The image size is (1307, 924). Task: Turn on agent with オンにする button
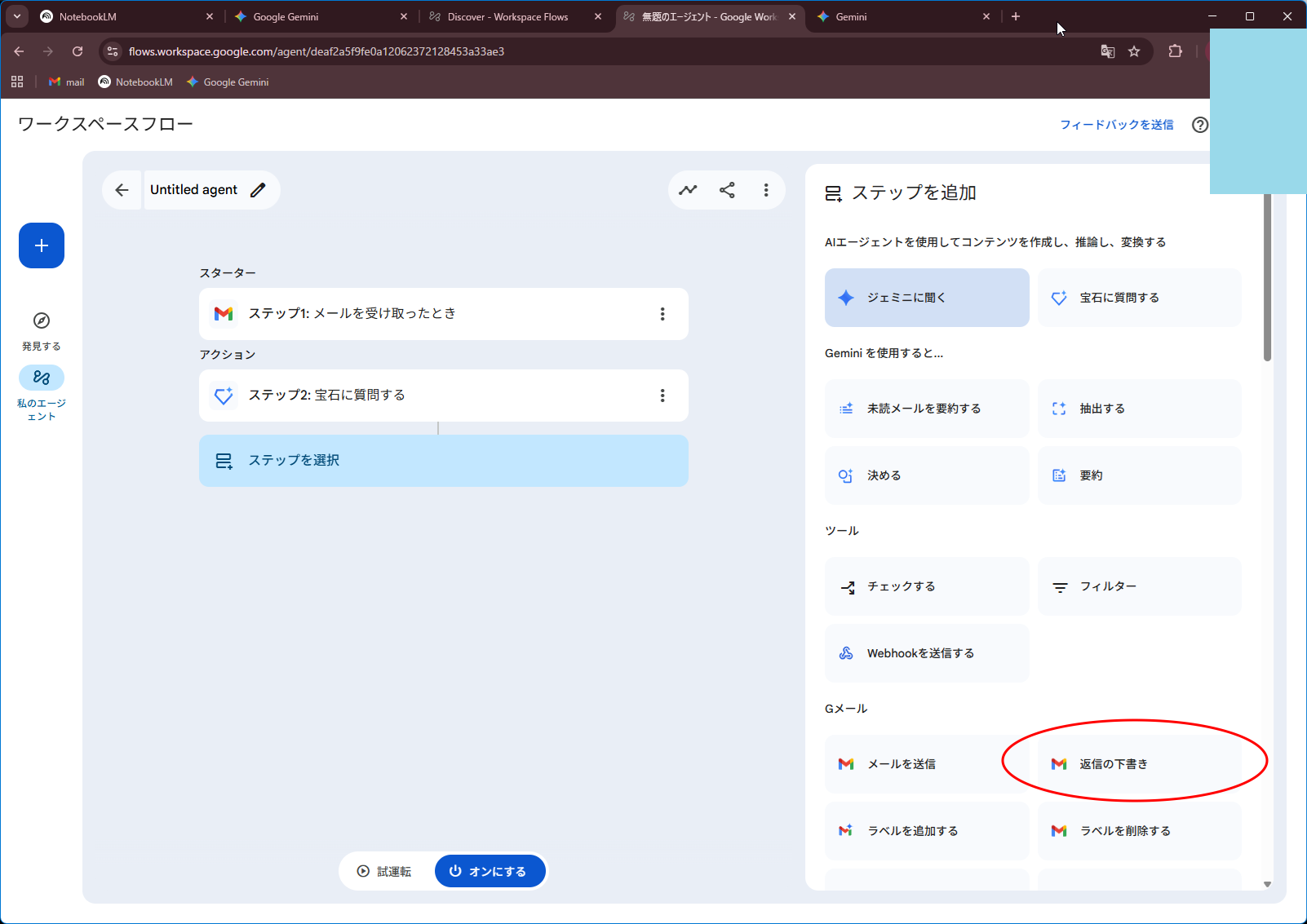[490, 871]
